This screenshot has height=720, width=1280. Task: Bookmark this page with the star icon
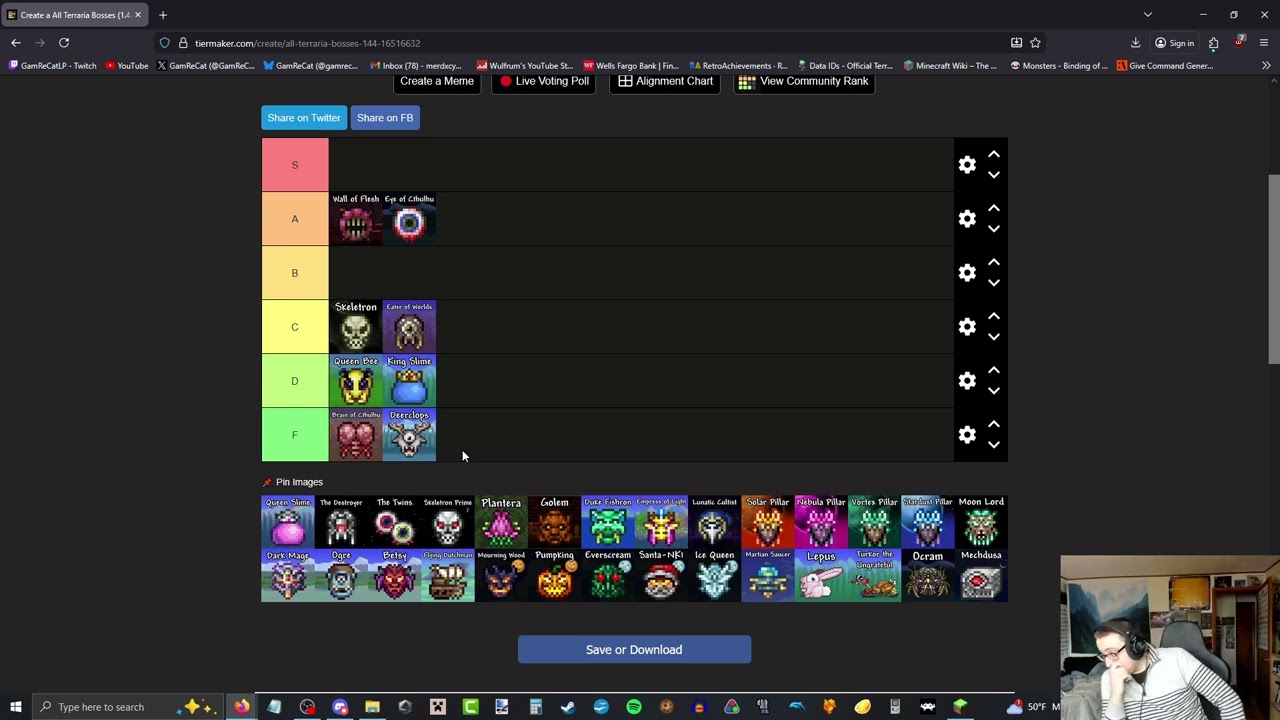tap(1035, 43)
